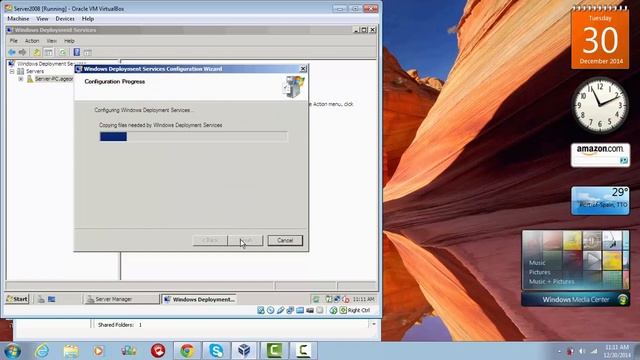The height and width of the screenshot is (360, 640).
Task: Launch Windows Media Player from taskbar
Action: point(99,351)
